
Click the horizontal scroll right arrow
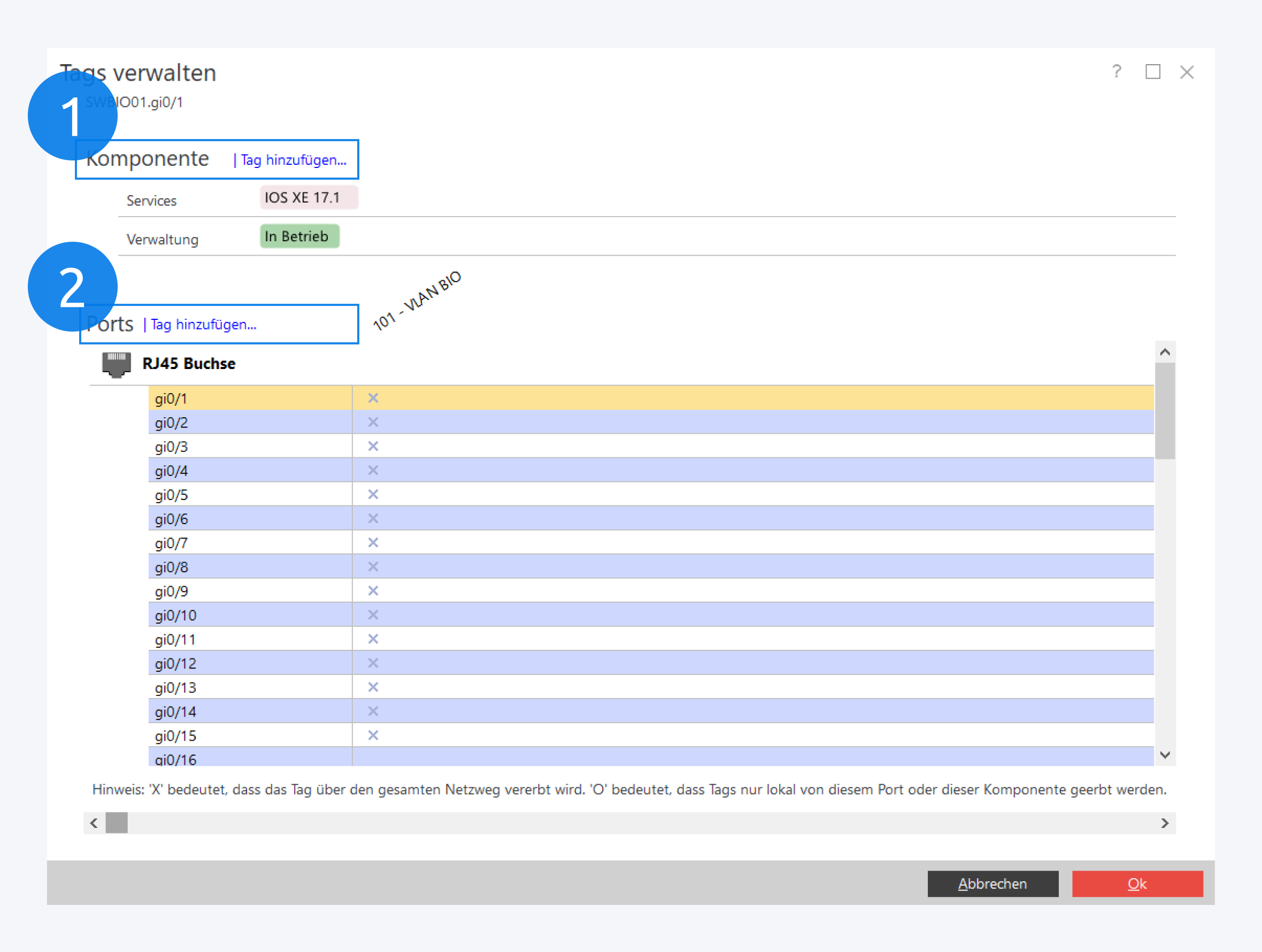tap(1165, 823)
